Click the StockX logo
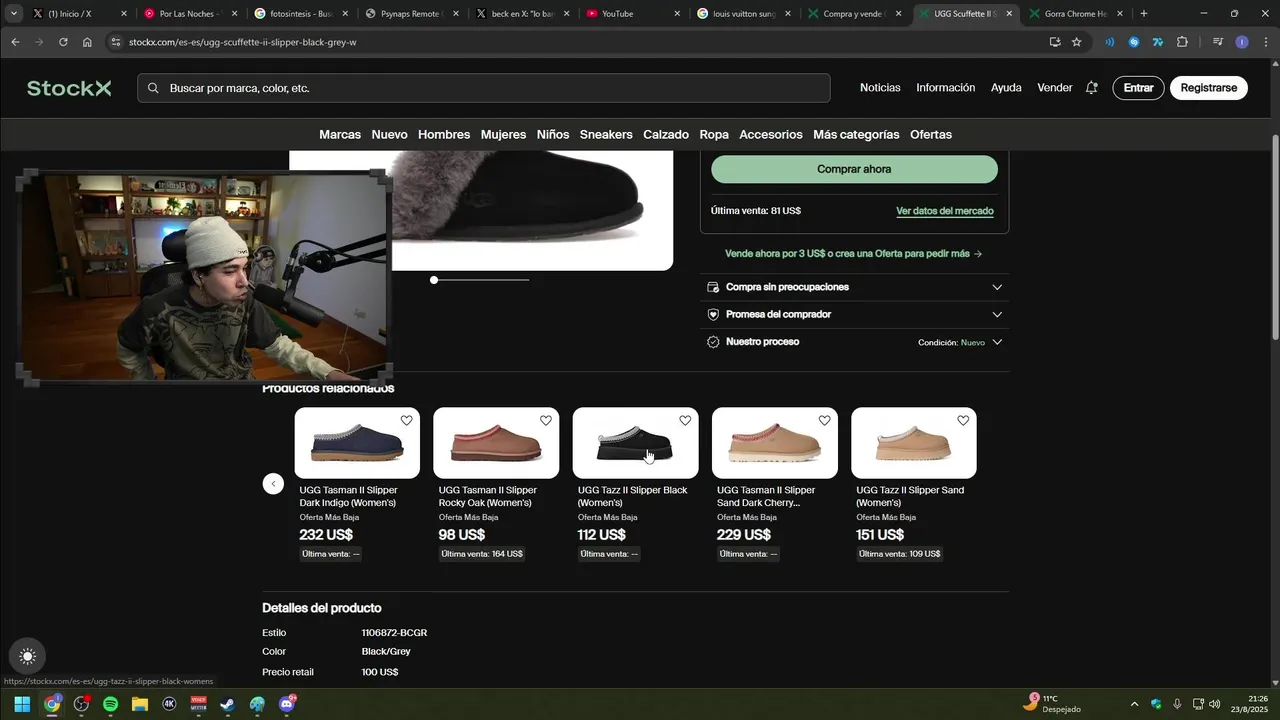The width and height of the screenshot is (1280, 720). (69, 88)
